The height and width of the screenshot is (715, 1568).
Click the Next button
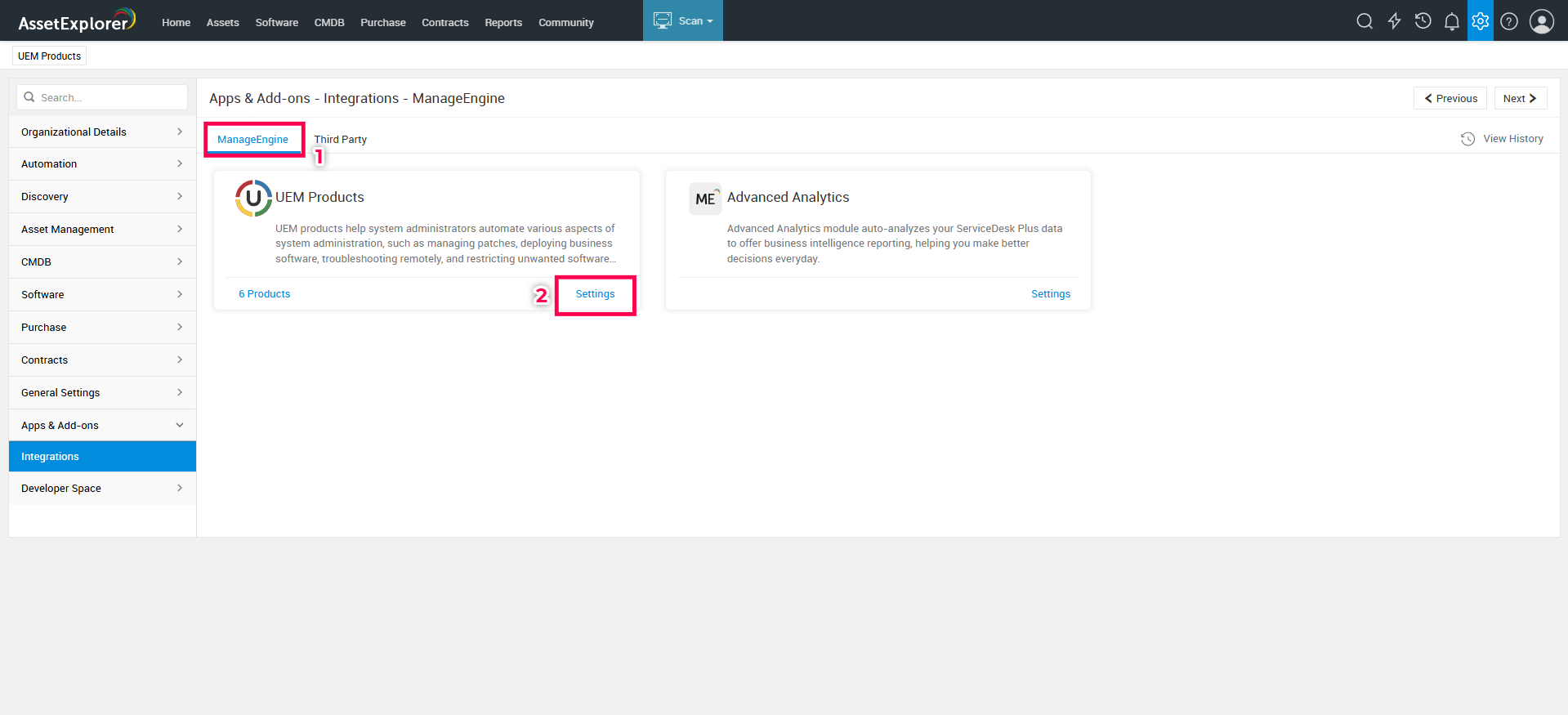[x=1521, y=98]
